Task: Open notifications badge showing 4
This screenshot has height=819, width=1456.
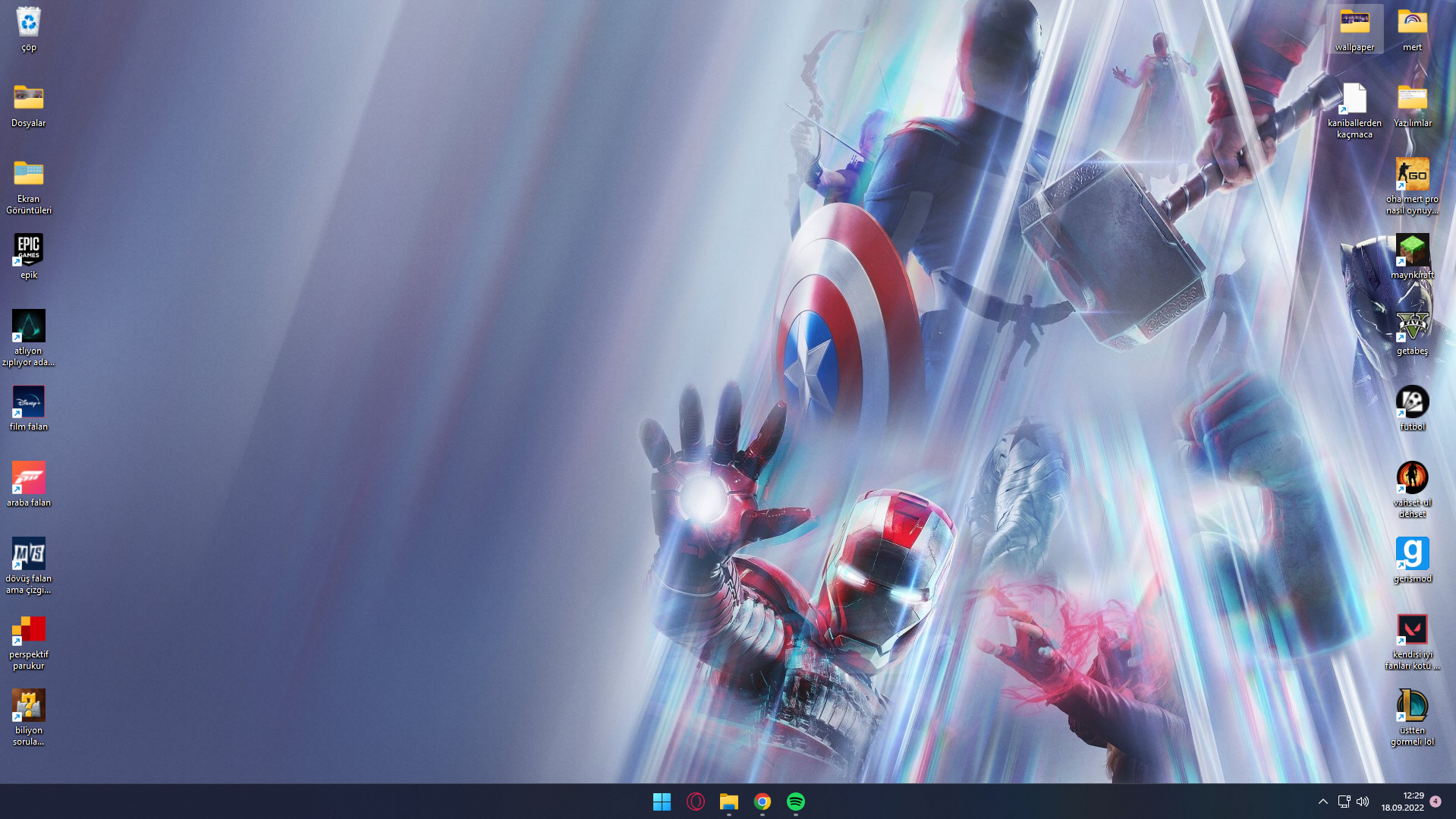Action: (1436, 802)
